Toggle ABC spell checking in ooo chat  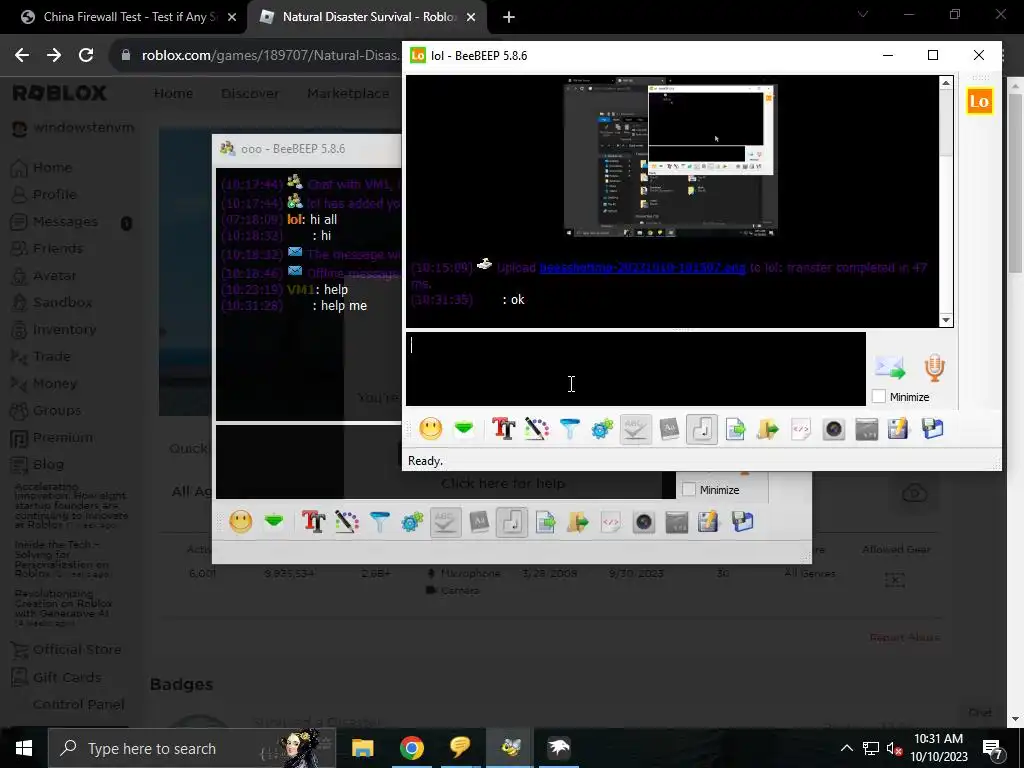(445, 522)
